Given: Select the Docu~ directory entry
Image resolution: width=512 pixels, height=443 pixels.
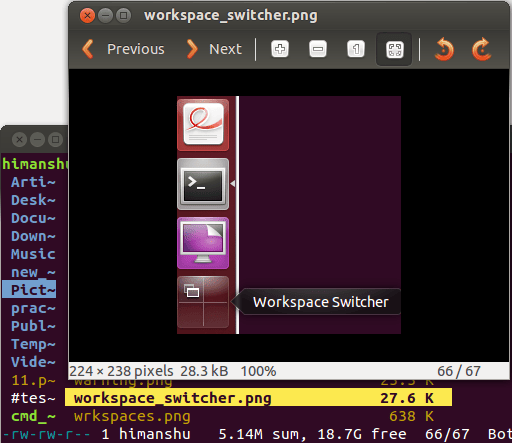Looking at the screenshot, I should (33, 218).
